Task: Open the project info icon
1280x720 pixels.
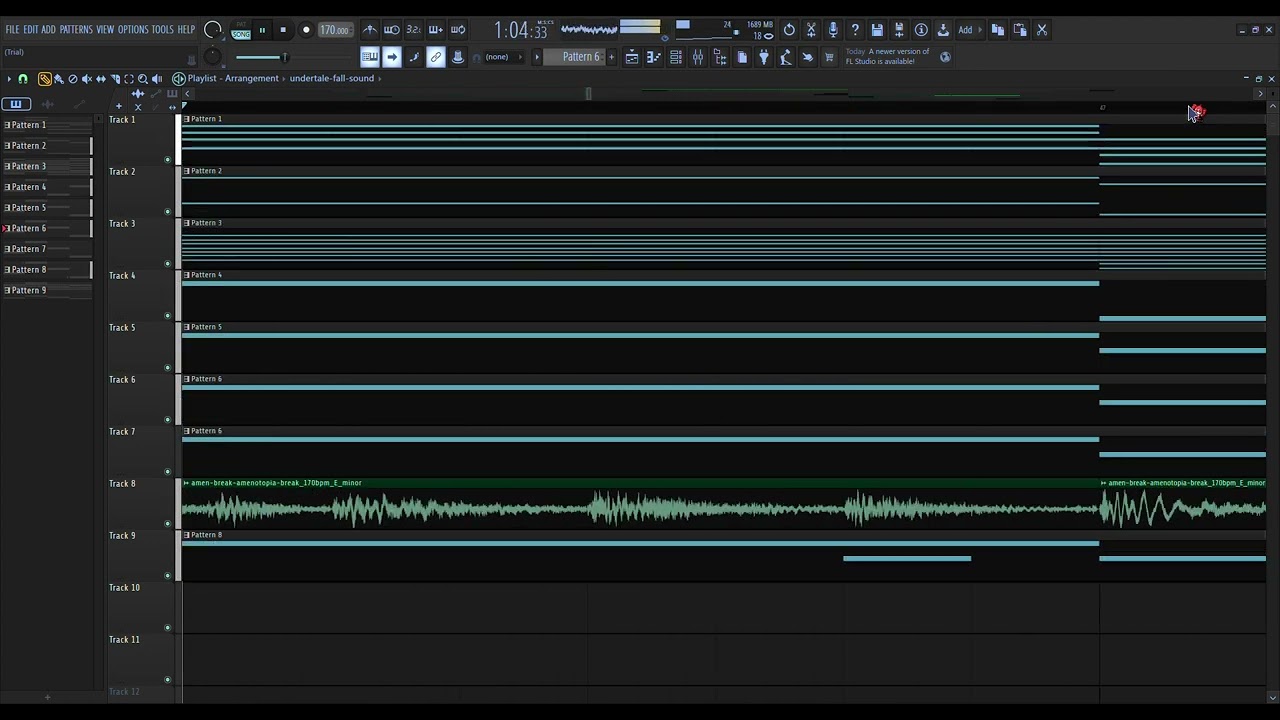Action: (x=921, y=30)
